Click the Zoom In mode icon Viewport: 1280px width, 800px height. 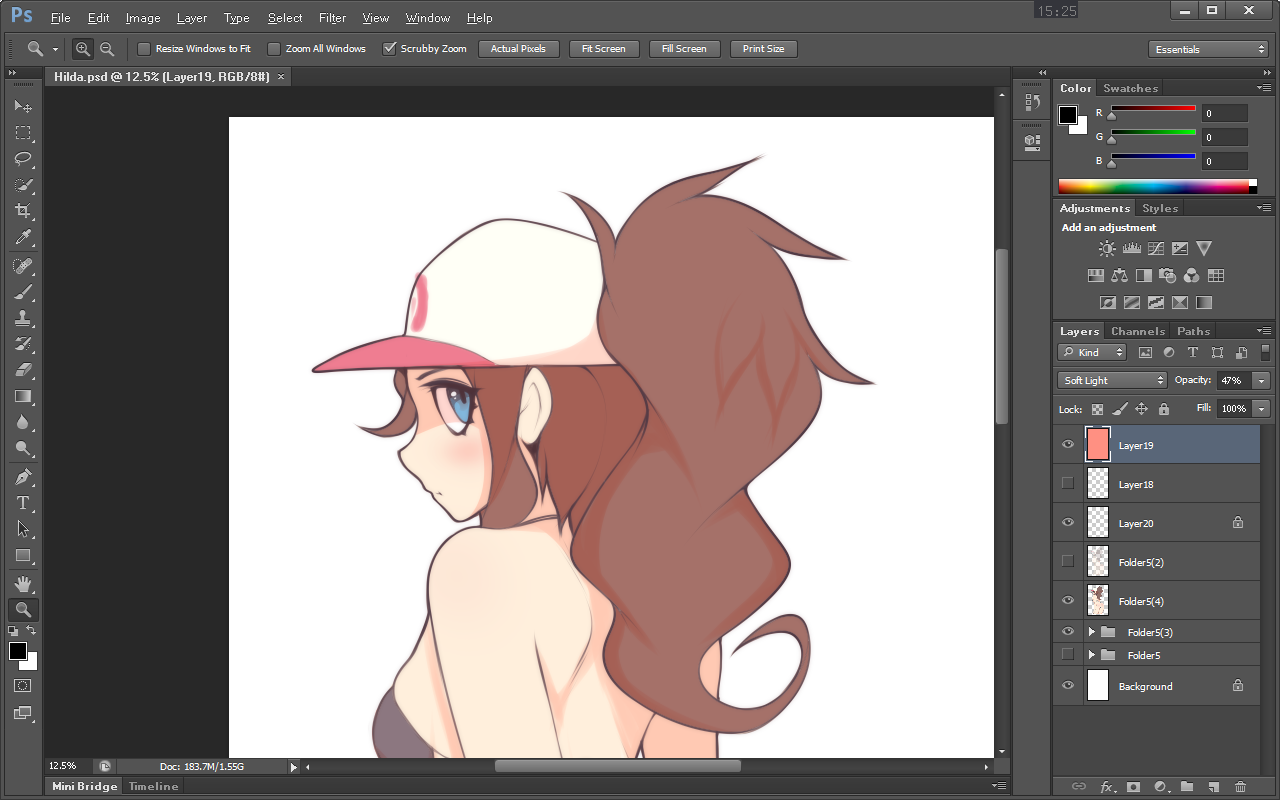[x=83, y=48]
